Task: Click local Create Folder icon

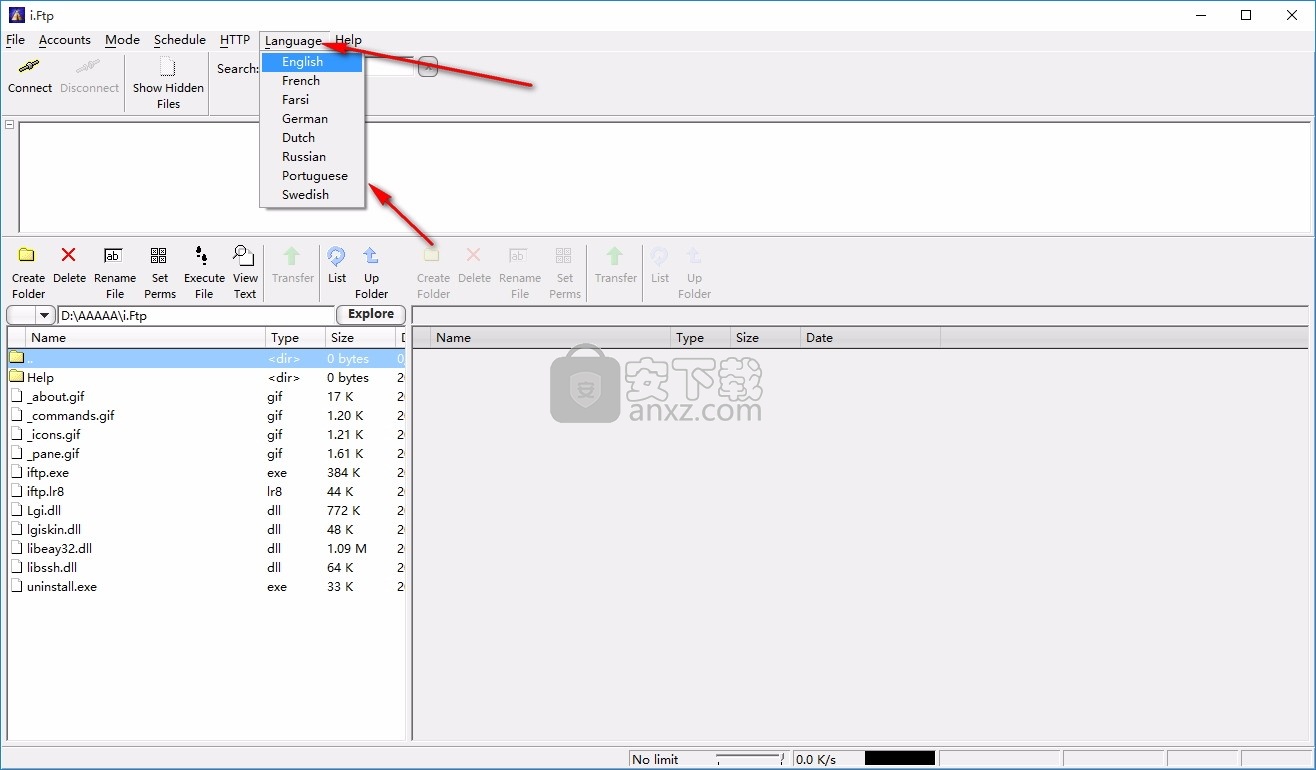Action: click(27, 255)
